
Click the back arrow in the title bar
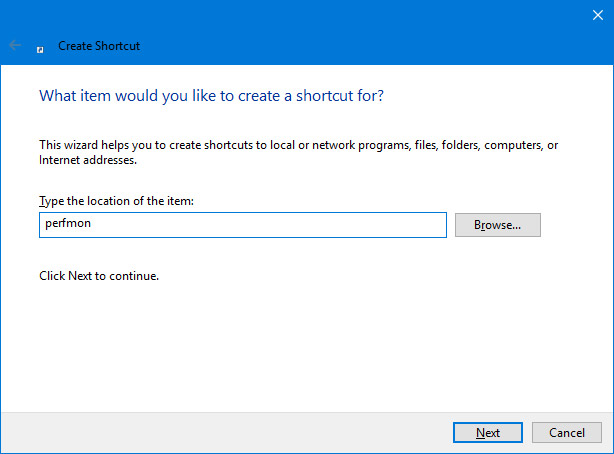click(x=15, y=45)
